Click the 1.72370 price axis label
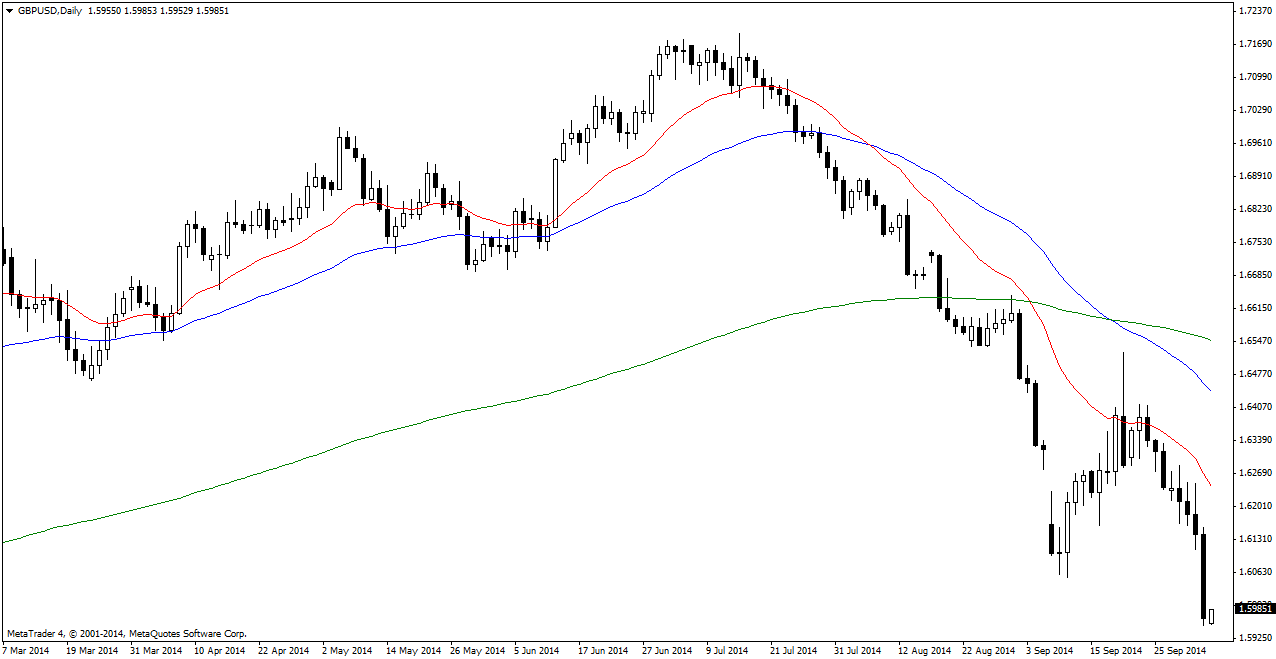1276x659 pixels. click(x=1254, y=11)
